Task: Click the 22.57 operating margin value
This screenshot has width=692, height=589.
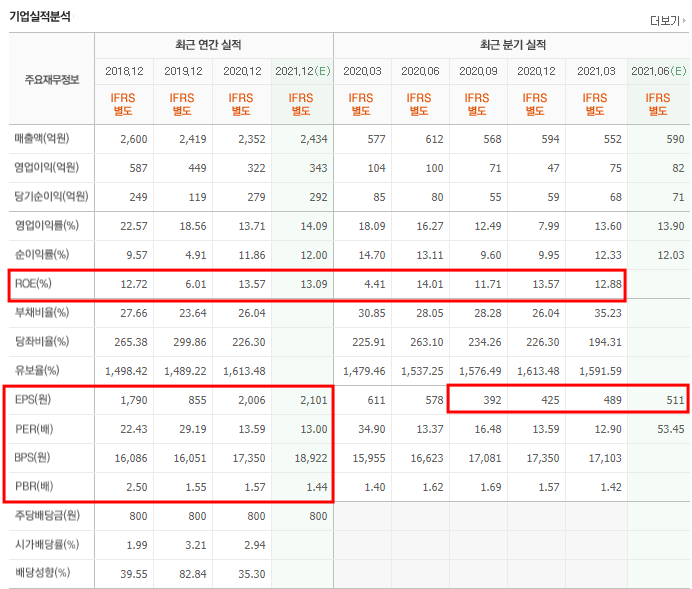Action: click(134, 226)
